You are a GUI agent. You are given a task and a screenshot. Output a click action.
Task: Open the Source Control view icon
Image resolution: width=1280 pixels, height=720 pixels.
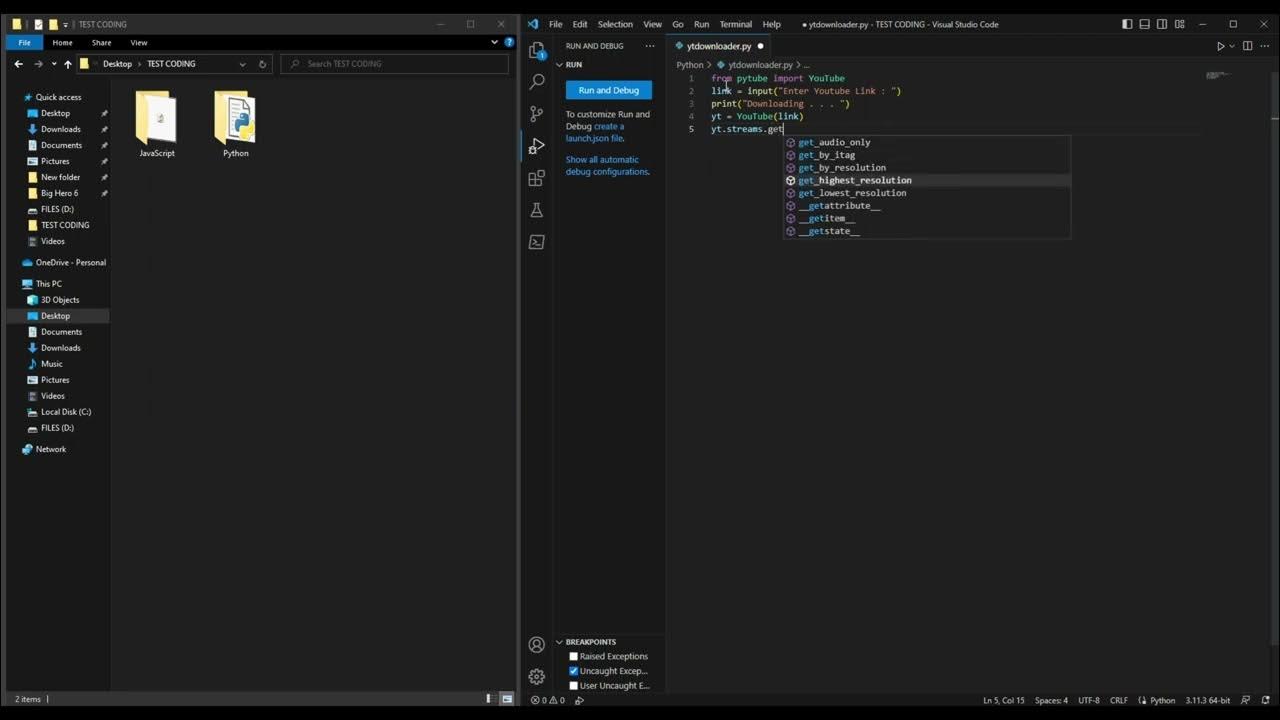click(537, 114)
